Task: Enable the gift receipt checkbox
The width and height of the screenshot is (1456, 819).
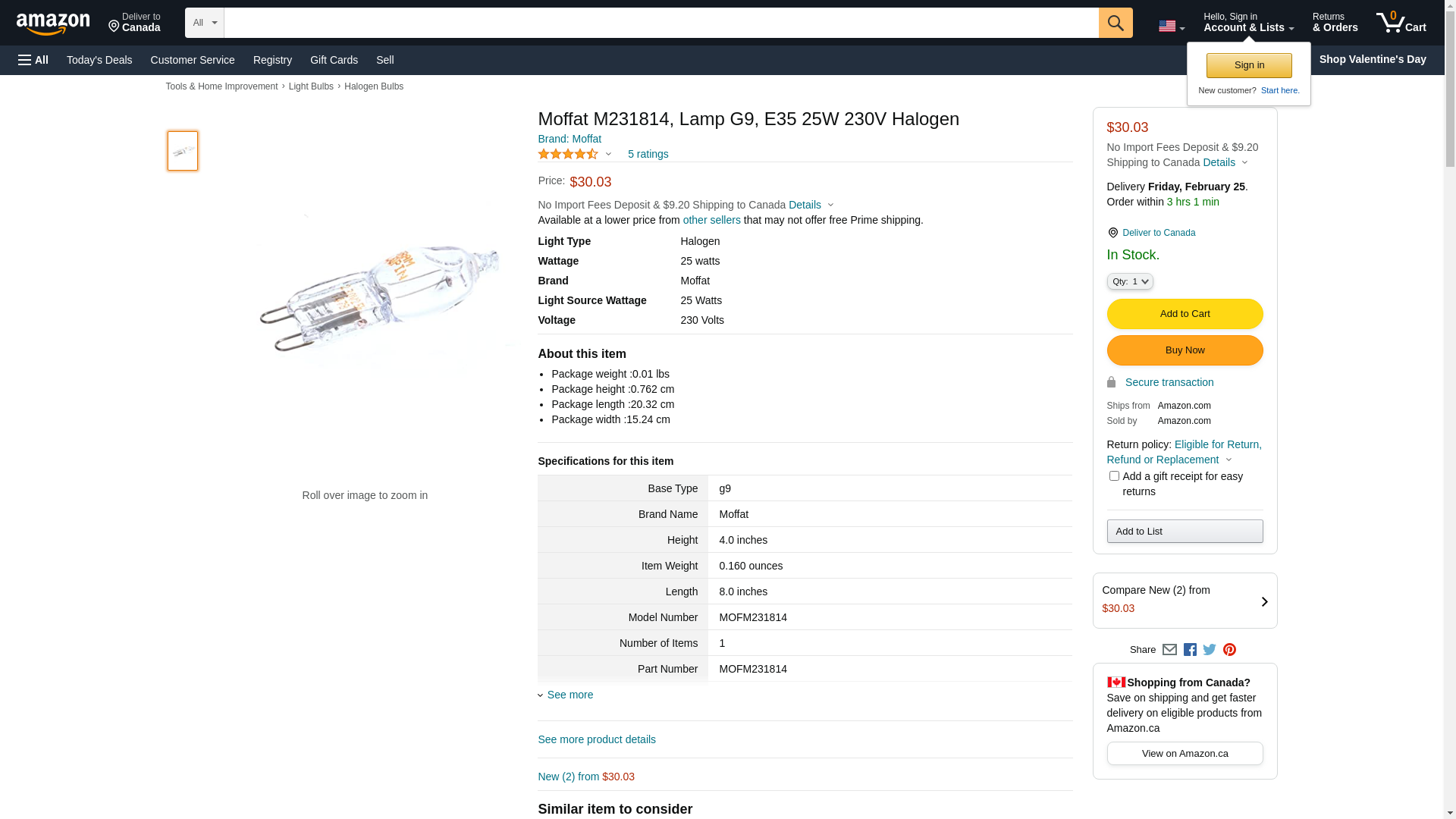Action: 1114,476
